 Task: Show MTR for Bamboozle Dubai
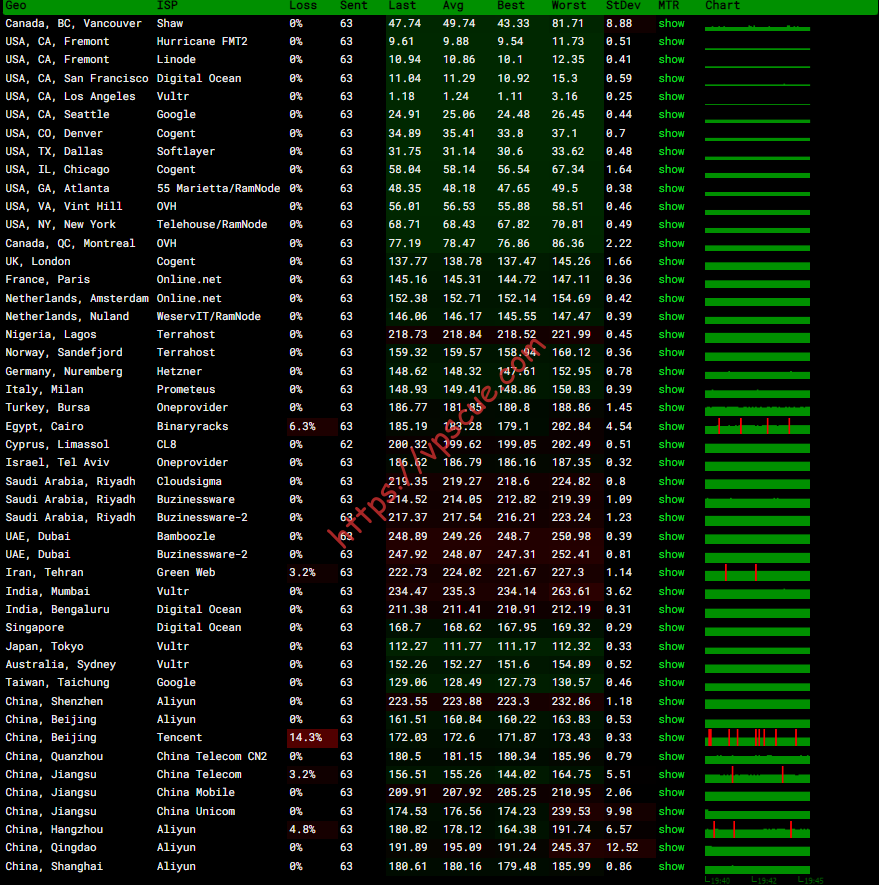(x=671, y=537)
